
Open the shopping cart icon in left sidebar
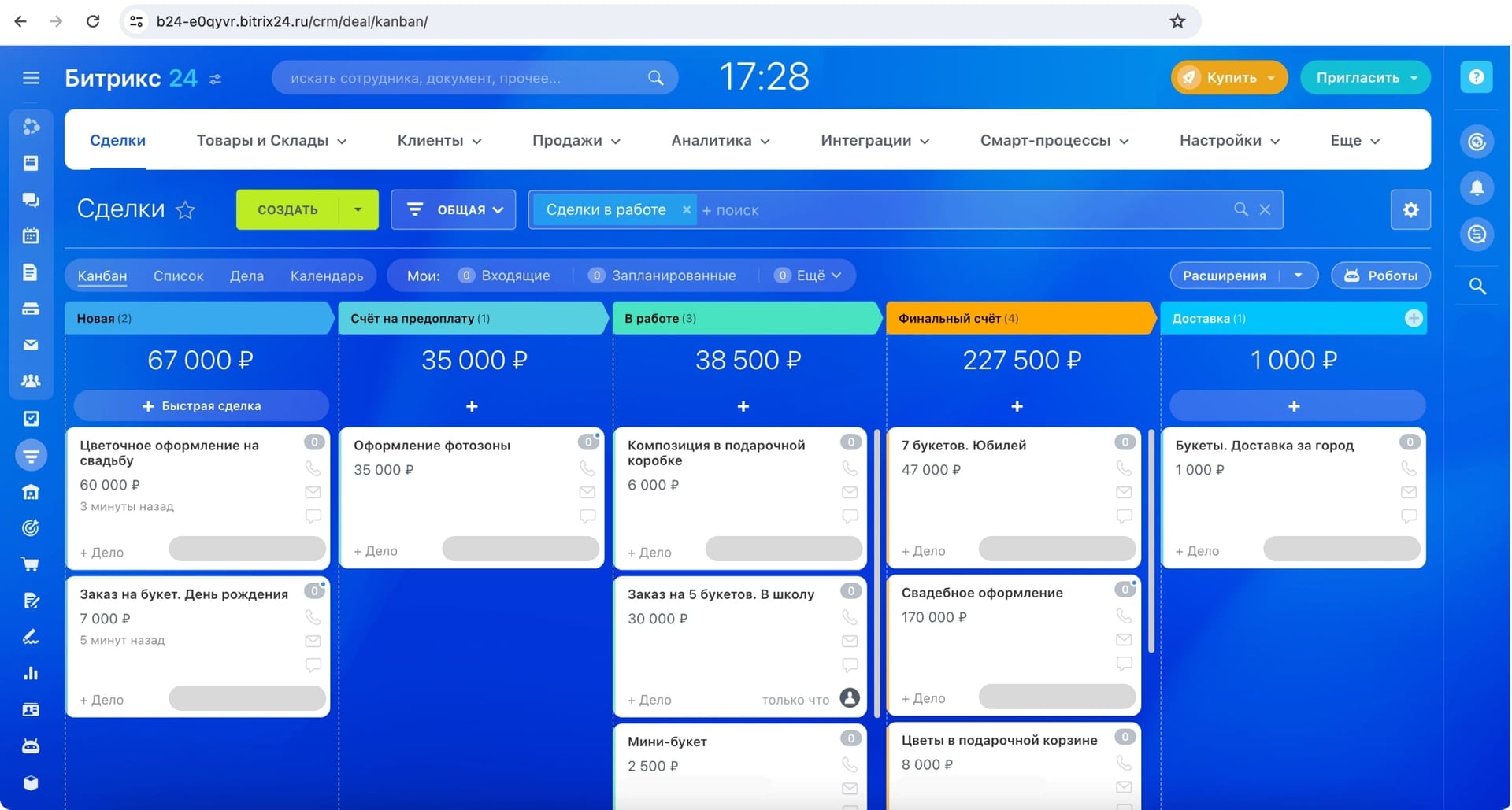[31, 564]
